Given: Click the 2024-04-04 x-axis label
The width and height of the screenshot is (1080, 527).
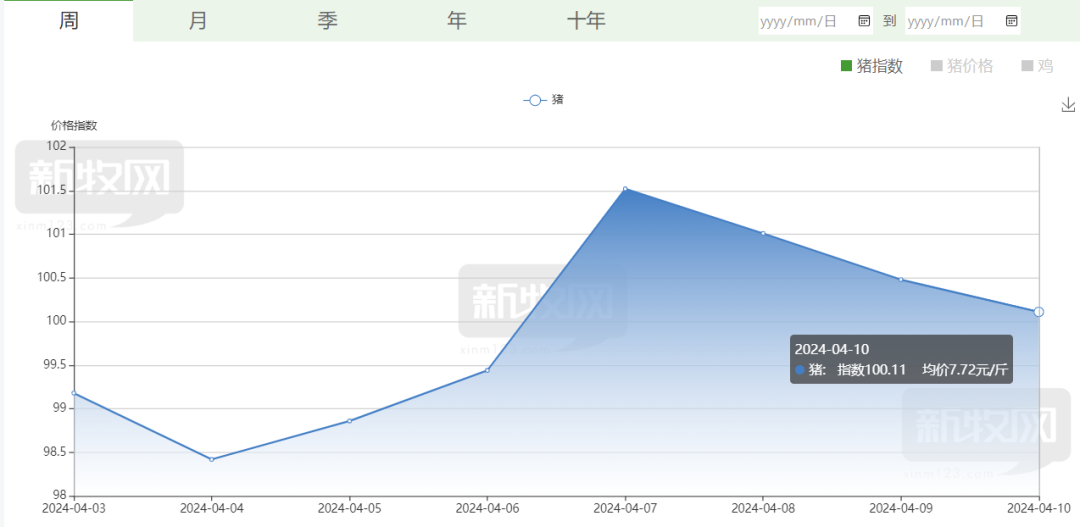Looking at the screenshot, I should [x=211, y=508].
